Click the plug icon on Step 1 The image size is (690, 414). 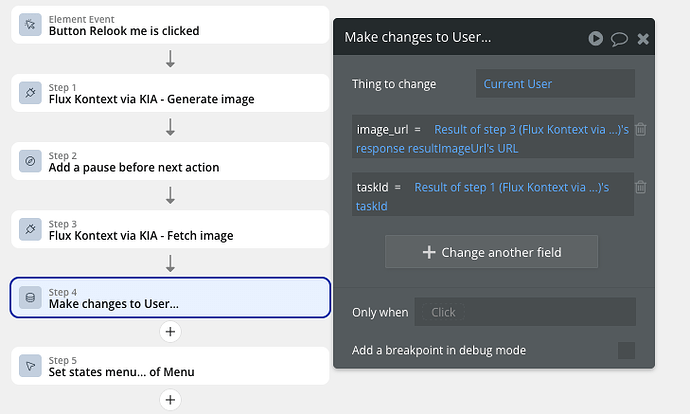[30, 93]
